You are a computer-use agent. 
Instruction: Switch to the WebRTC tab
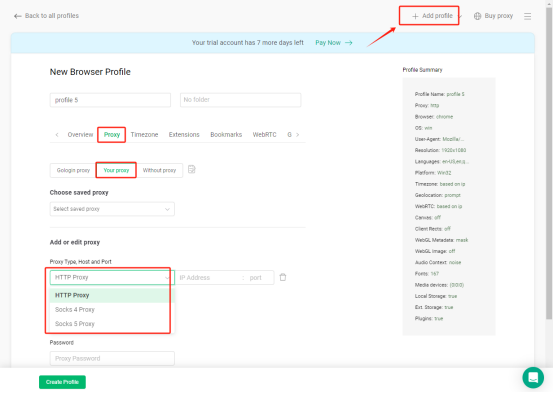pos(264,135)
